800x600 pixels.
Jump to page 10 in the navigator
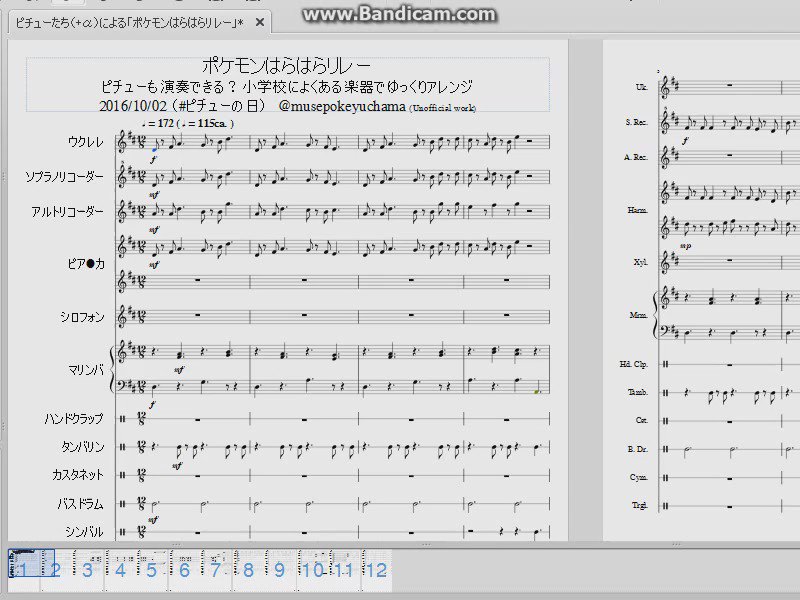pyautogui.click(x=313, y=569)
